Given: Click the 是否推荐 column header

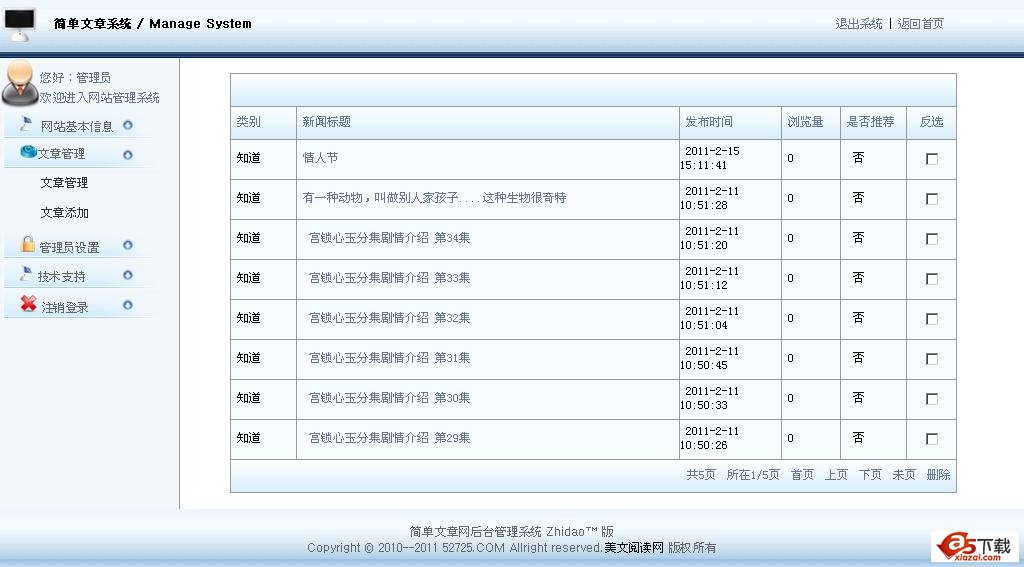Looking at the screenshot, I should tap(871, 122).
